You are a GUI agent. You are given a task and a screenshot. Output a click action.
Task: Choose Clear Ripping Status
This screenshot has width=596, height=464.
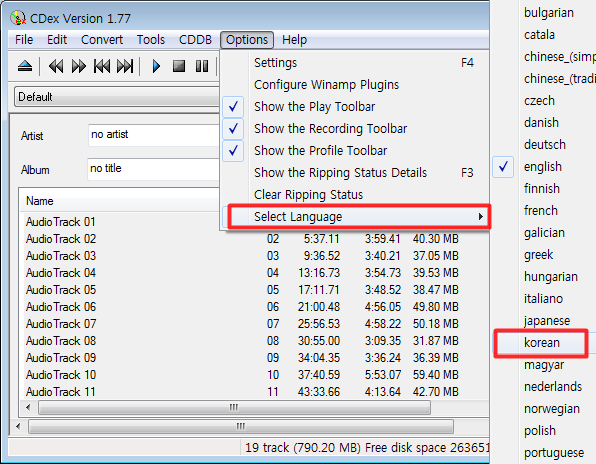coord(355,195)
